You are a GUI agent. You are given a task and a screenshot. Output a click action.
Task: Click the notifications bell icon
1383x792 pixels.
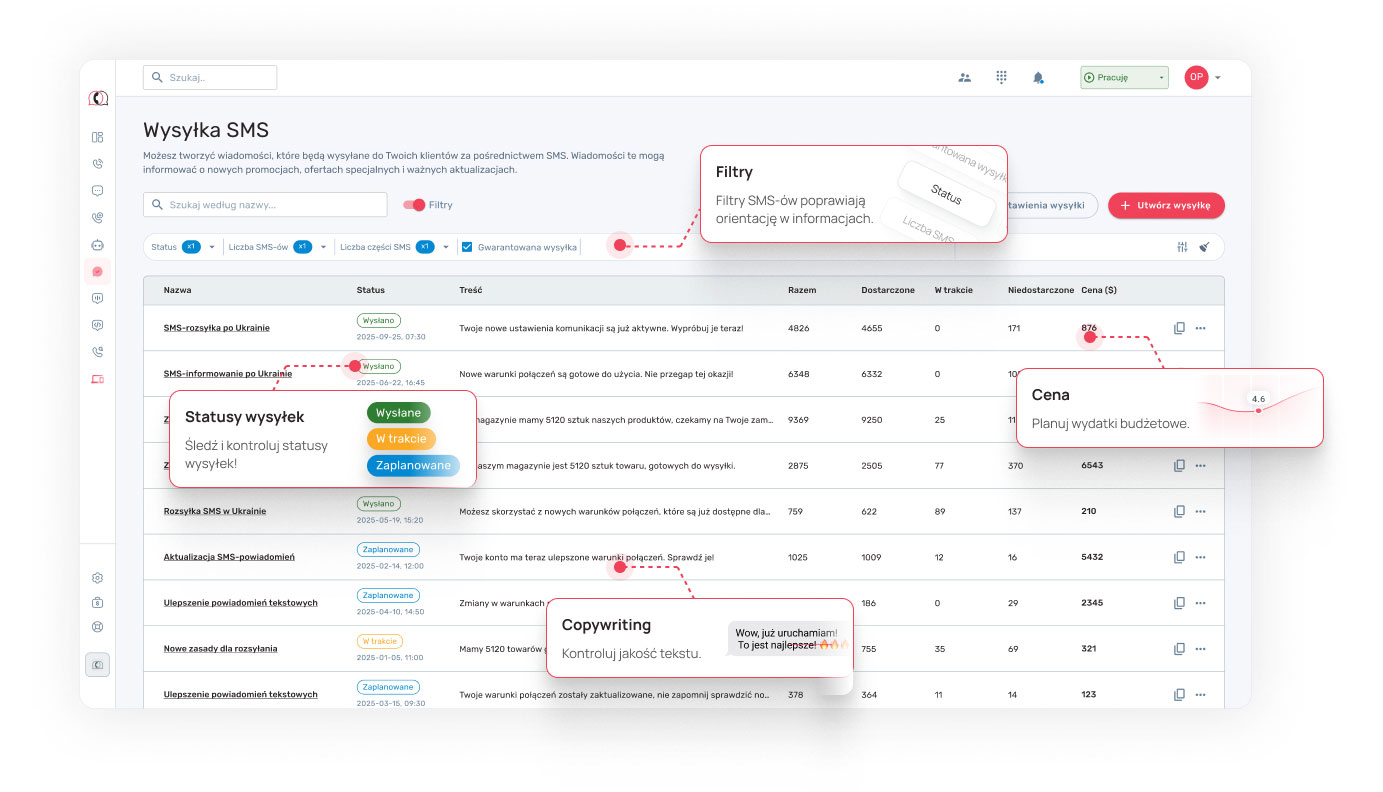coord(1038,77)
